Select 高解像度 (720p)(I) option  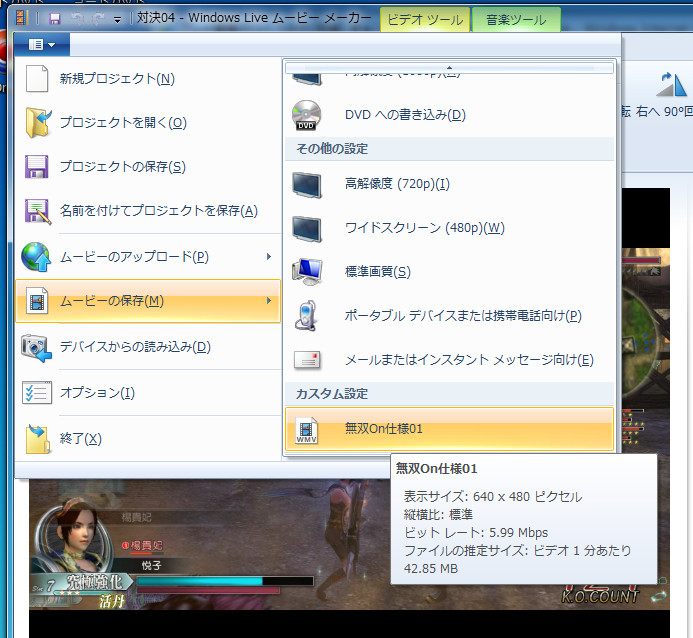tap(449, 184)
